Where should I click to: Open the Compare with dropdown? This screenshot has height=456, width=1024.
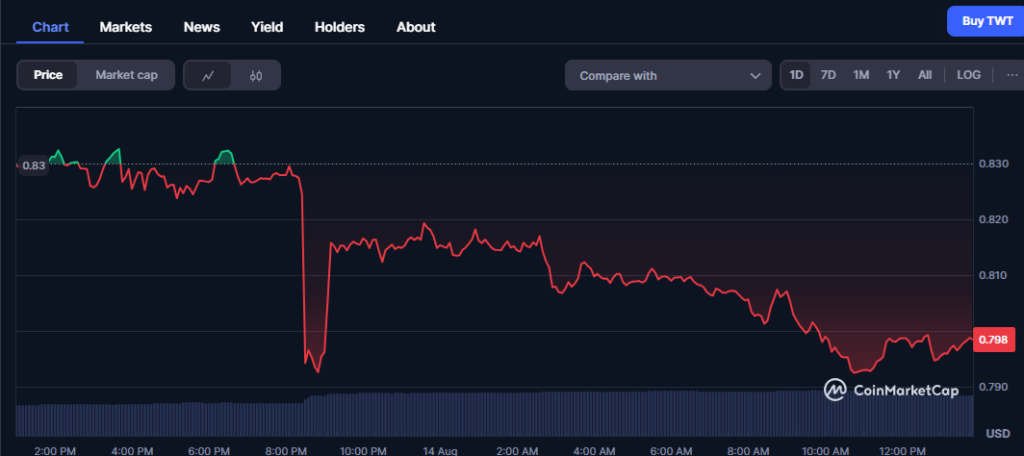pyautogui.click(x=668, y=75)
